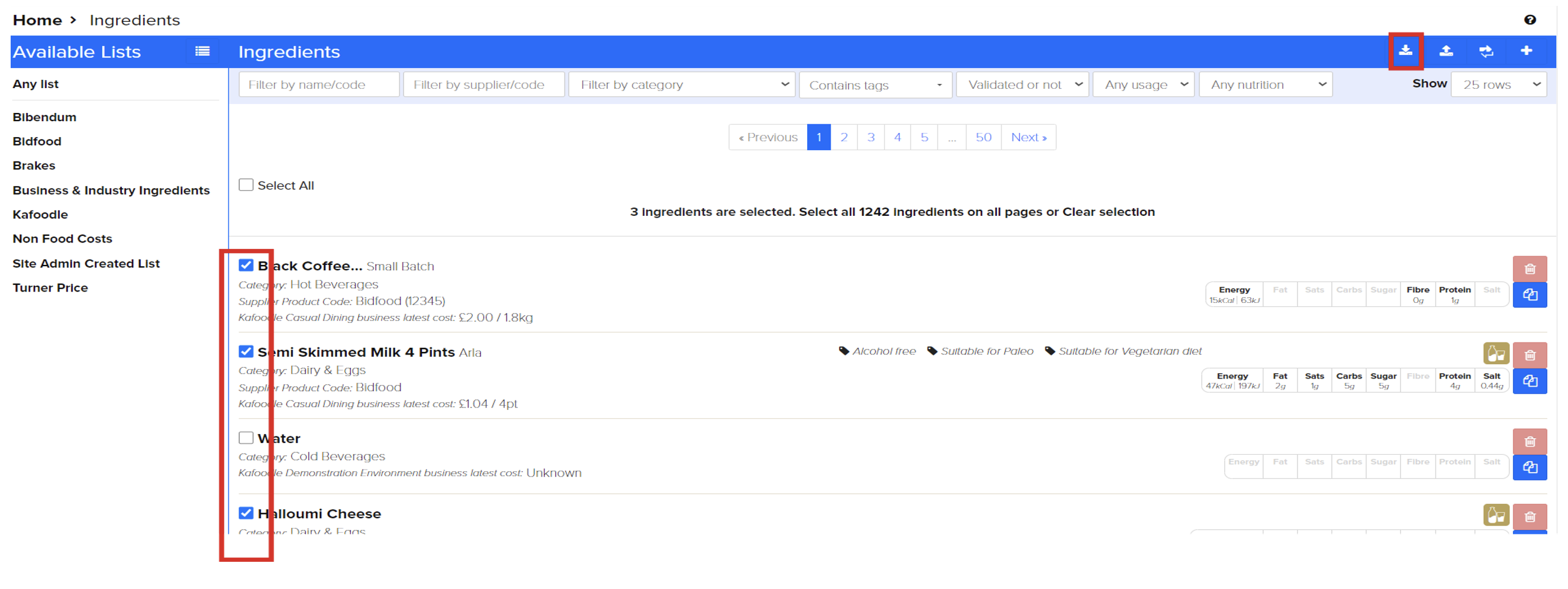Tick the Select All checkbox
1568x589 pixels.
click(246, 185)
